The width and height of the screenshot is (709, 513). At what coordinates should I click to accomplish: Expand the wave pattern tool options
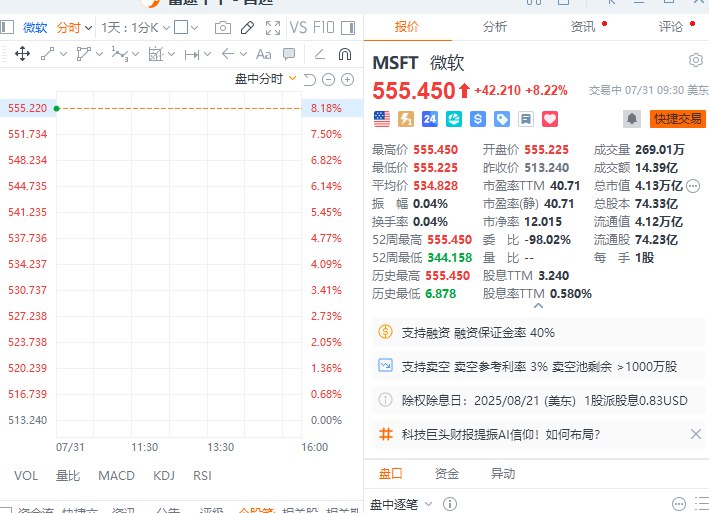click(135, 54)
